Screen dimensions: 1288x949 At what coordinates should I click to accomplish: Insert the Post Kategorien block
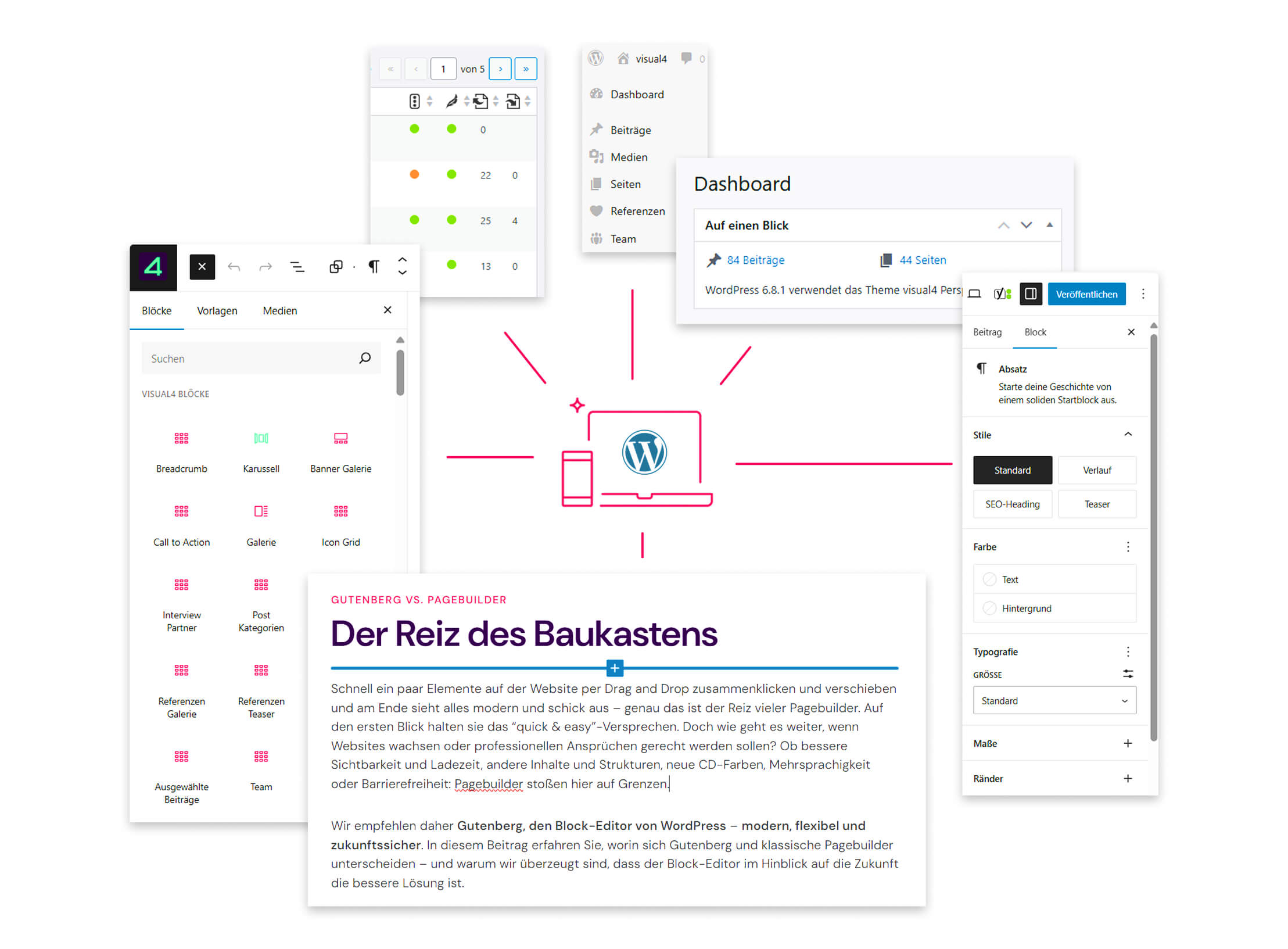pyautogui.click(x=261, y=606)
